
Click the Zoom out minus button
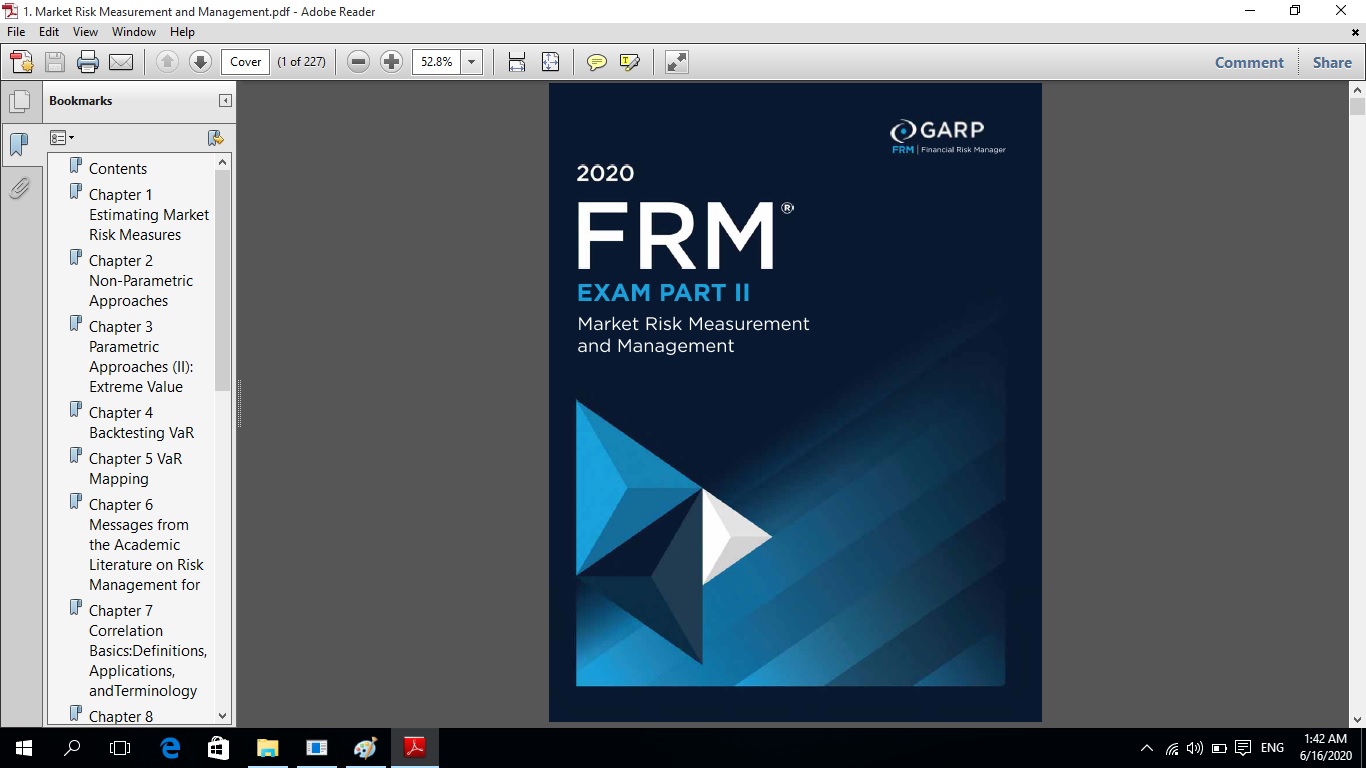point(359,62)
